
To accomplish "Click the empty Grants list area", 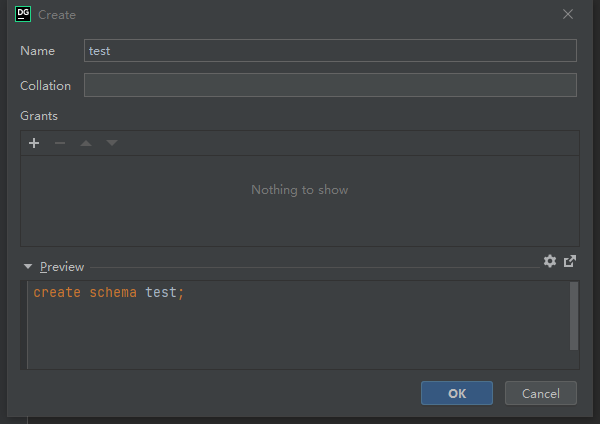I will coord(300,210).
